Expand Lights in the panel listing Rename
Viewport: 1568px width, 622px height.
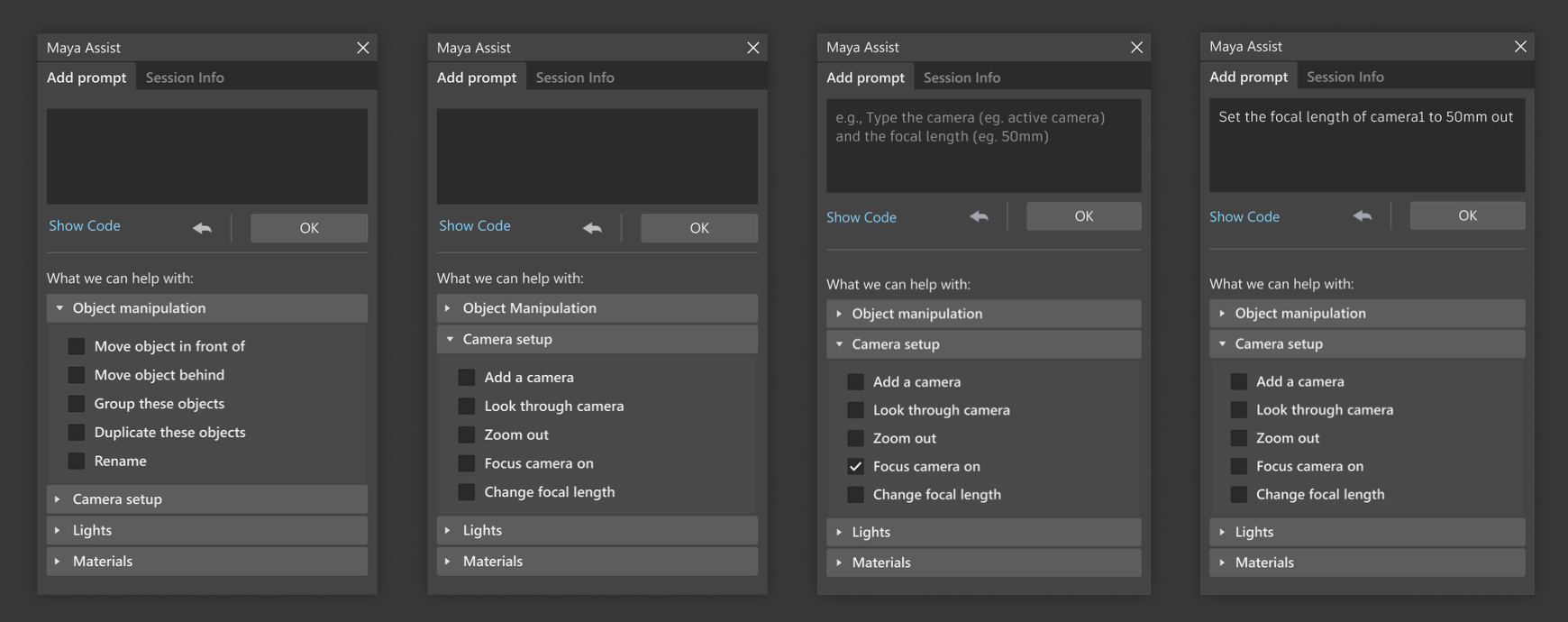(x=207, y=530)
